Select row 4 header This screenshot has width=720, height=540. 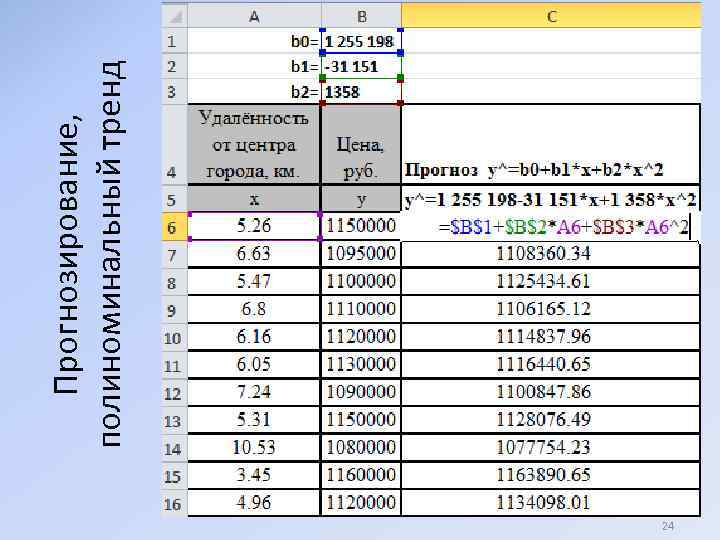(x=174, y=145)
